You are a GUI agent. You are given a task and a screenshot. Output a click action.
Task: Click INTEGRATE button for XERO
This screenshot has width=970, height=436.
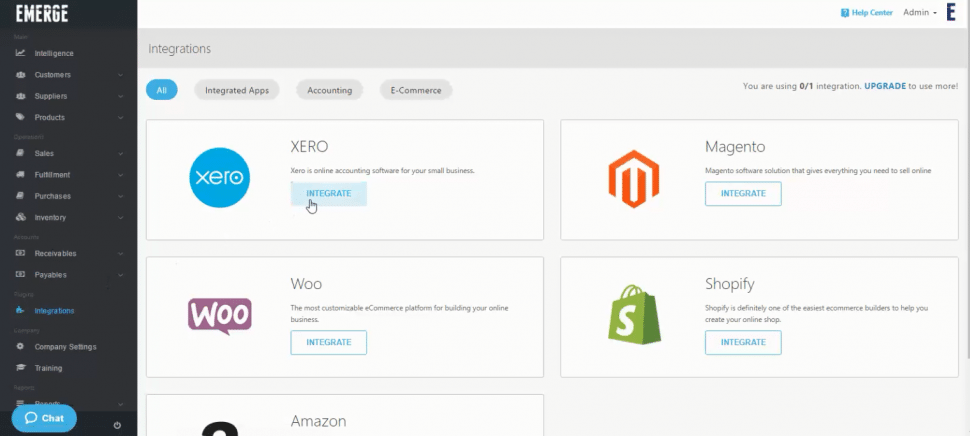pos(328,194)
